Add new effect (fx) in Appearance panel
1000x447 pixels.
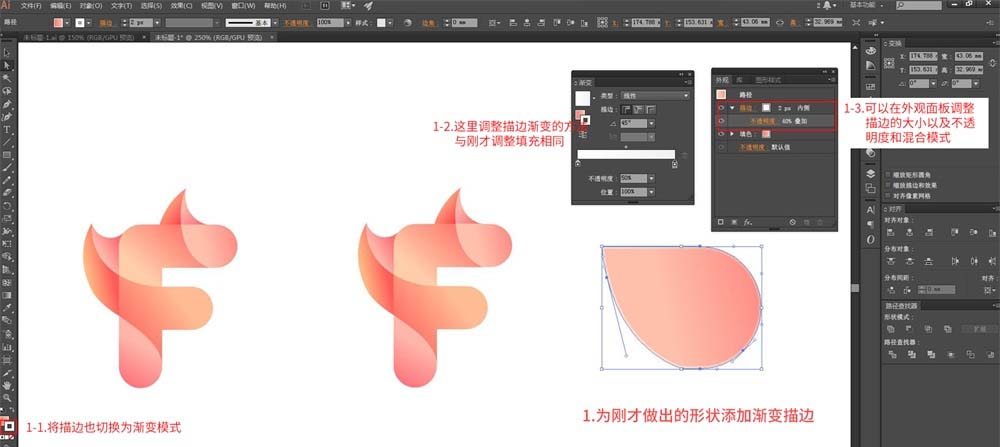pos(747,223)
